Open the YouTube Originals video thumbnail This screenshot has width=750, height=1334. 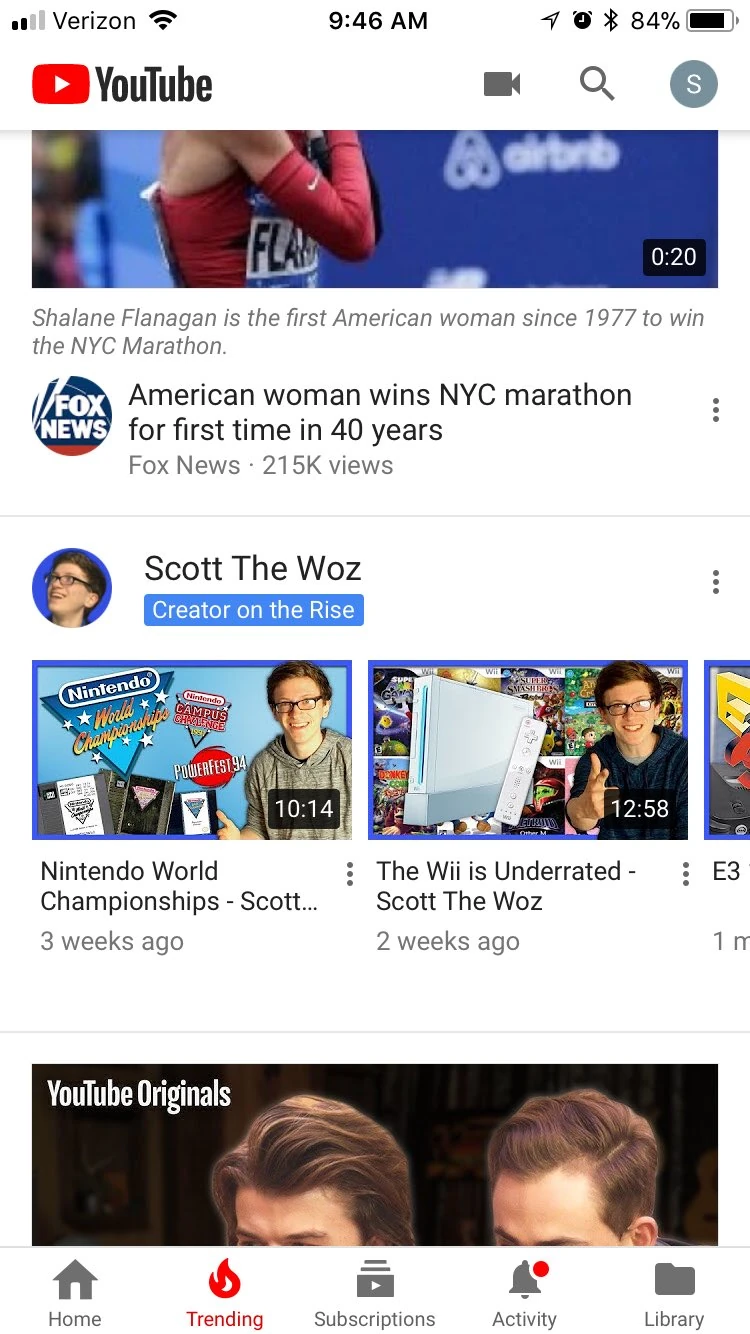pyautogui.click(x=375, y=1155)
